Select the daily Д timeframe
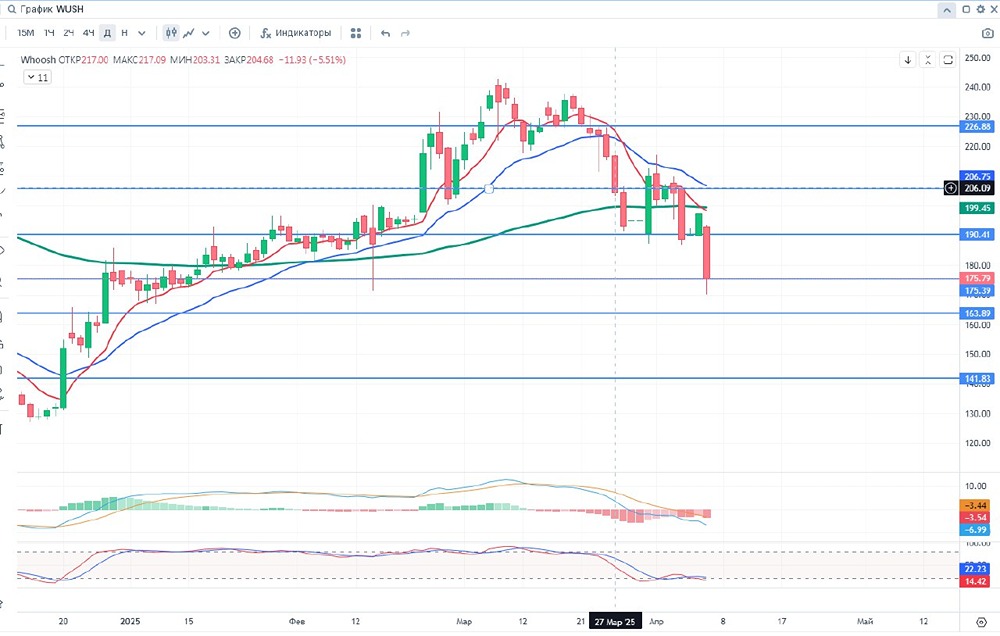1000x636 pixels. tap(108, 33)
